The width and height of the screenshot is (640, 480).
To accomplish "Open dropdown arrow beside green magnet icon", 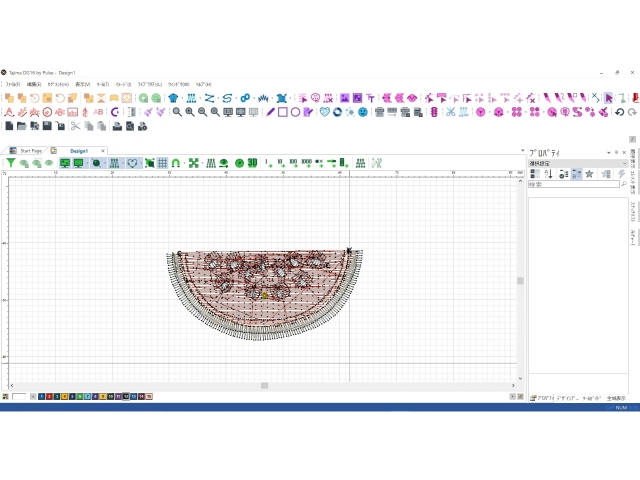I will pyautogui.click(x=184, y=163).
